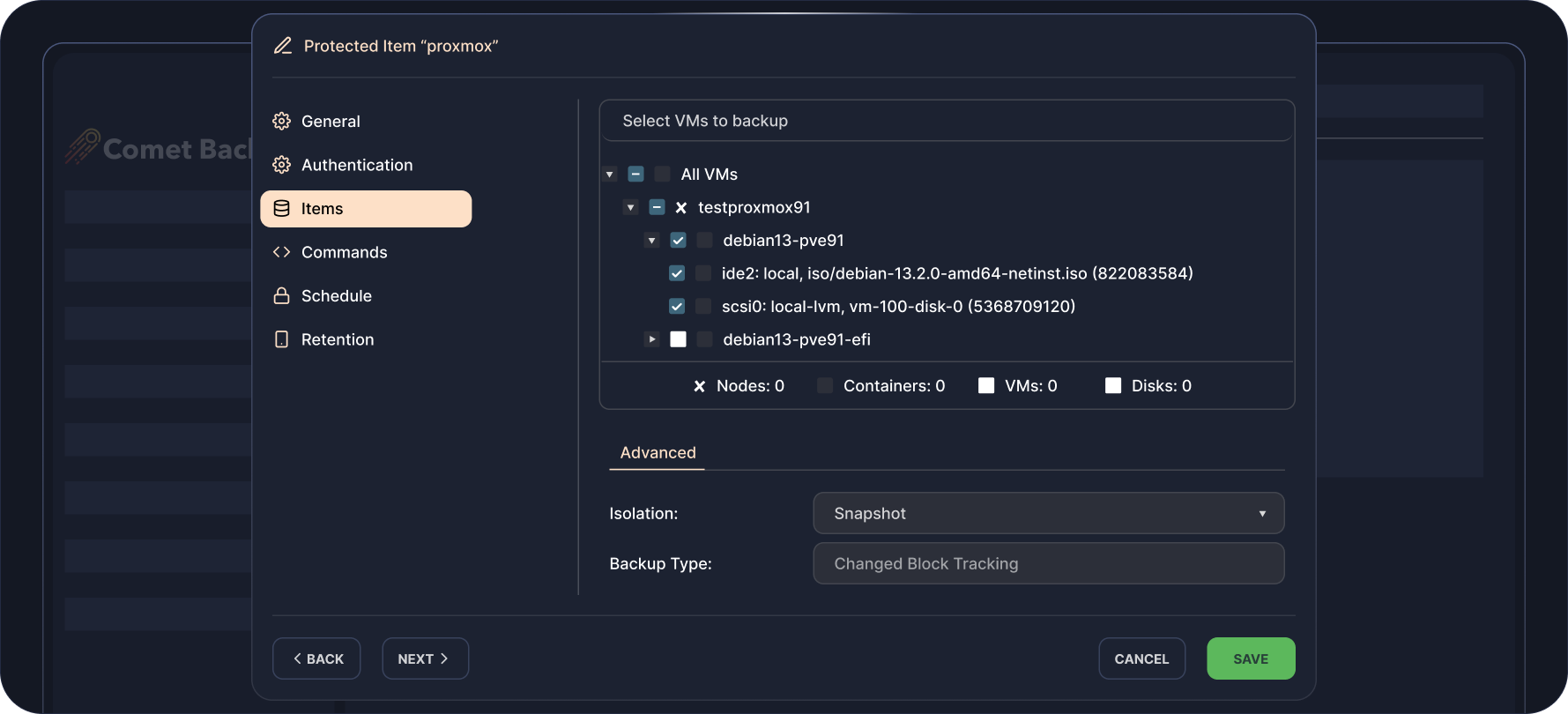
Task: Expand the debian13-pve91-efi node
Action: [651, 339]
